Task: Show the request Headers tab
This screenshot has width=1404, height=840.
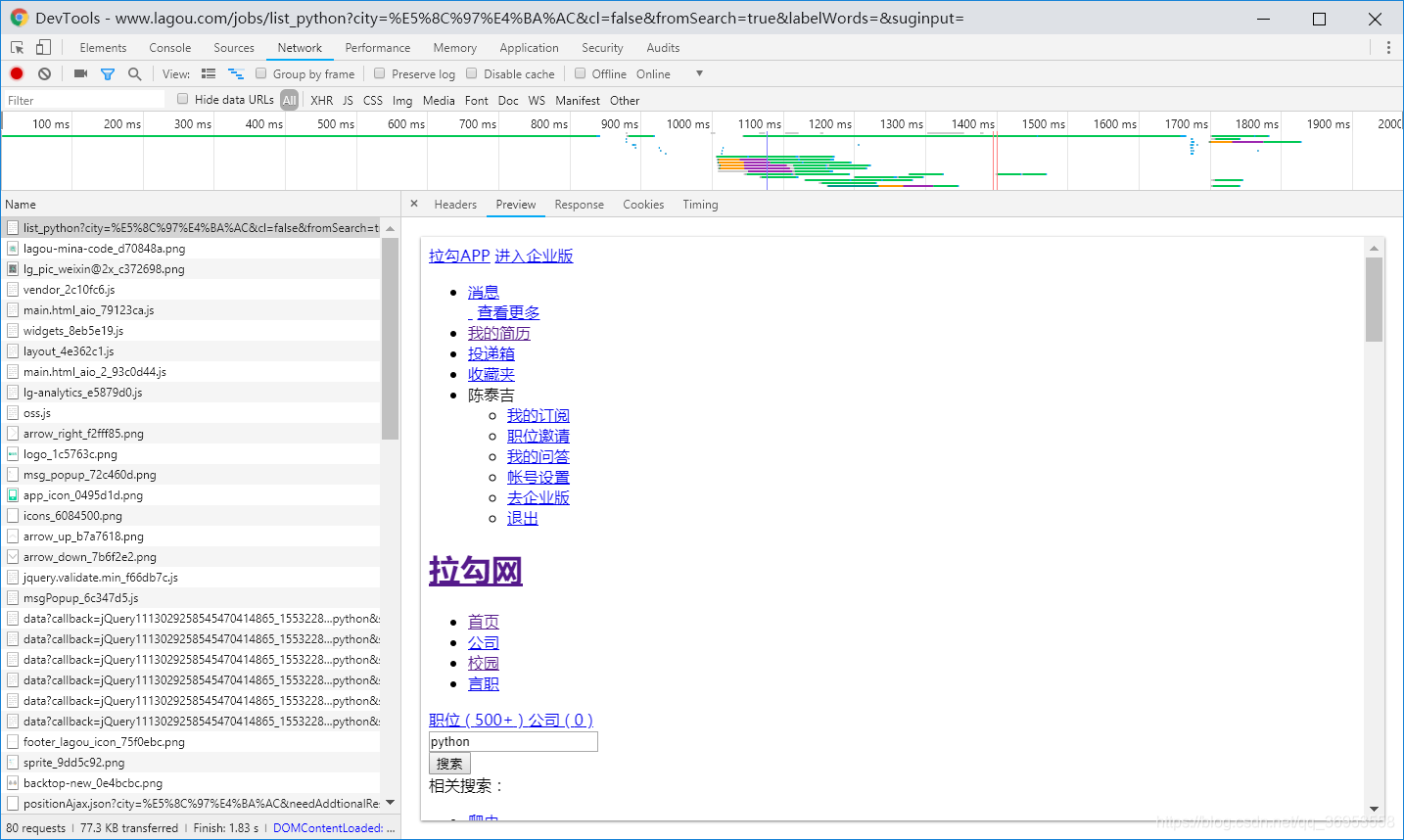Action: pyautogui.click(x=455, y=204)
